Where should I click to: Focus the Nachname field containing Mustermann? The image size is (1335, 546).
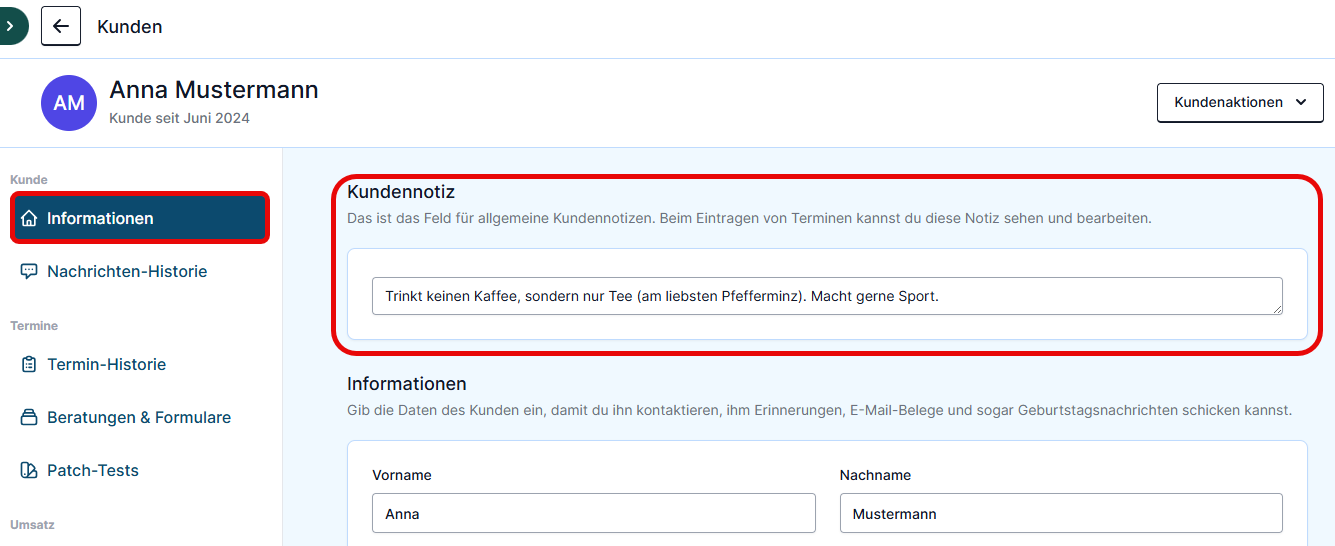tap(1061, 513)
